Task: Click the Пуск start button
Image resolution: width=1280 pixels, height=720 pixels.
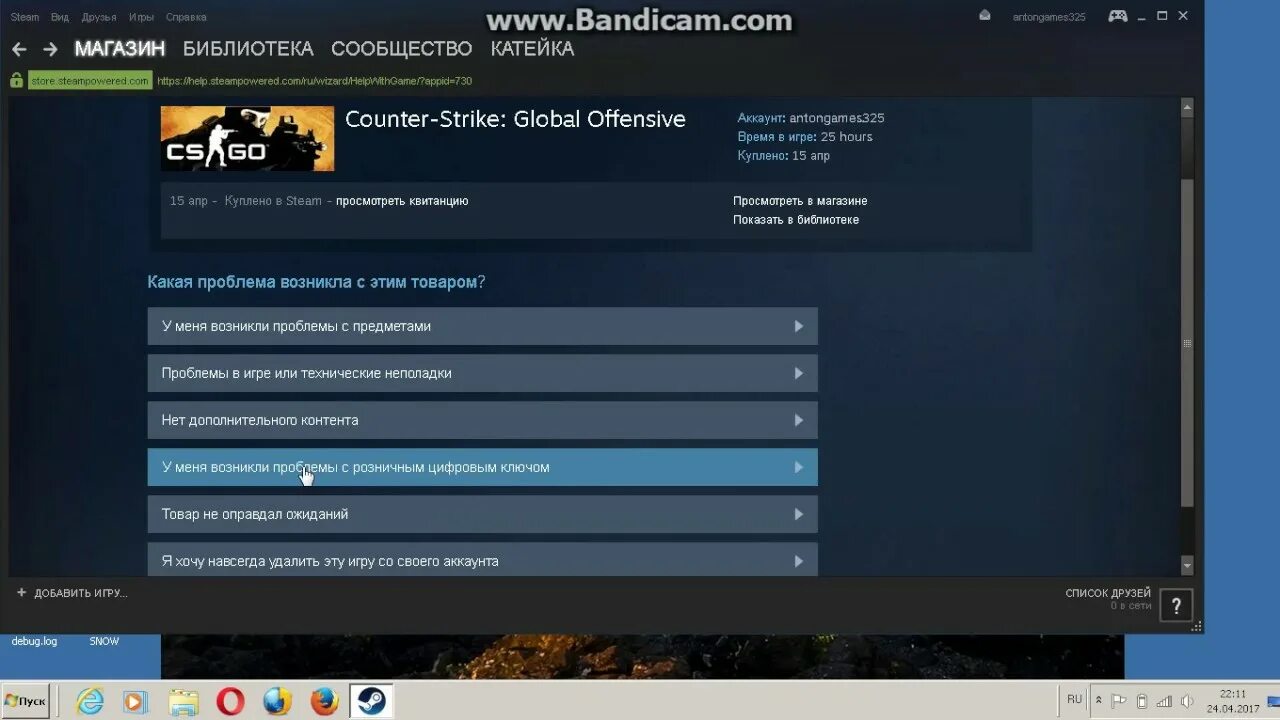Action: tap(26, 700)
